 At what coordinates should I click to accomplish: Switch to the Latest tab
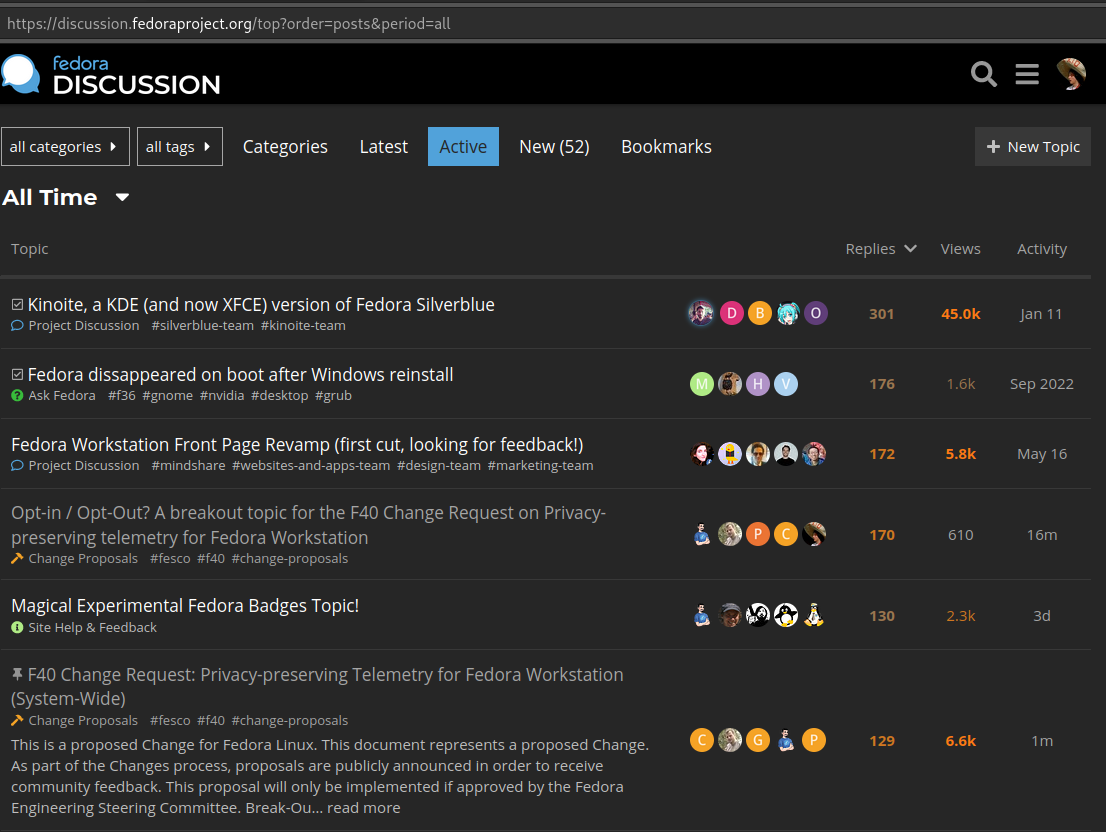click(384, 147)
